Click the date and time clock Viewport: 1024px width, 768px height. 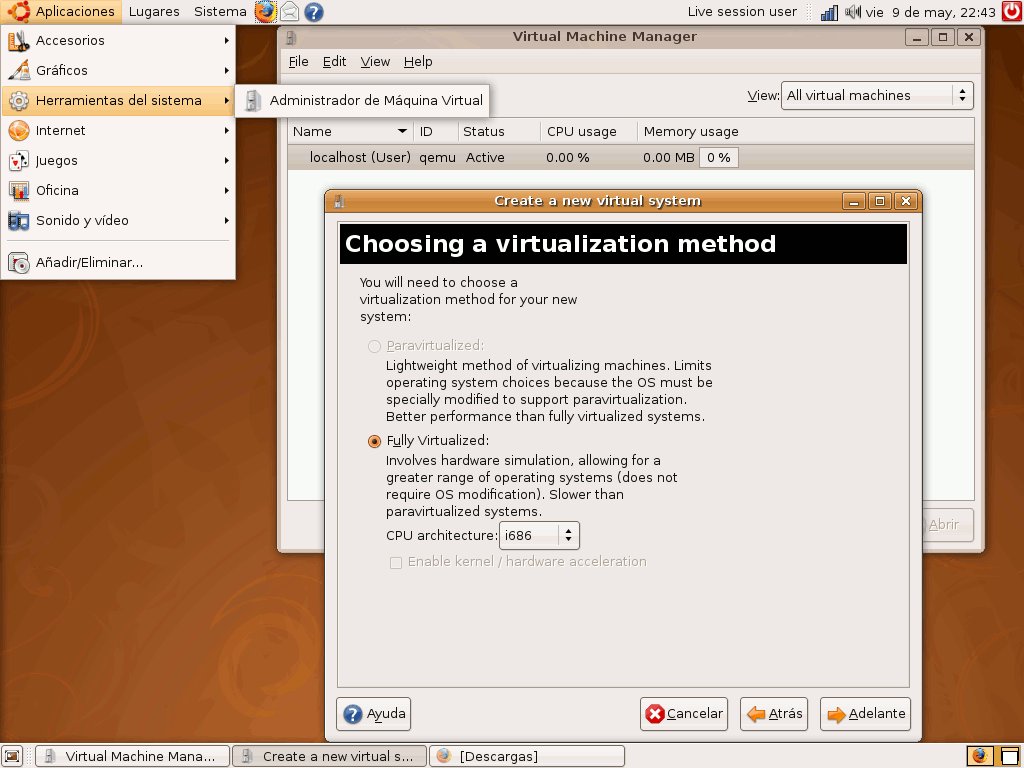931,12
